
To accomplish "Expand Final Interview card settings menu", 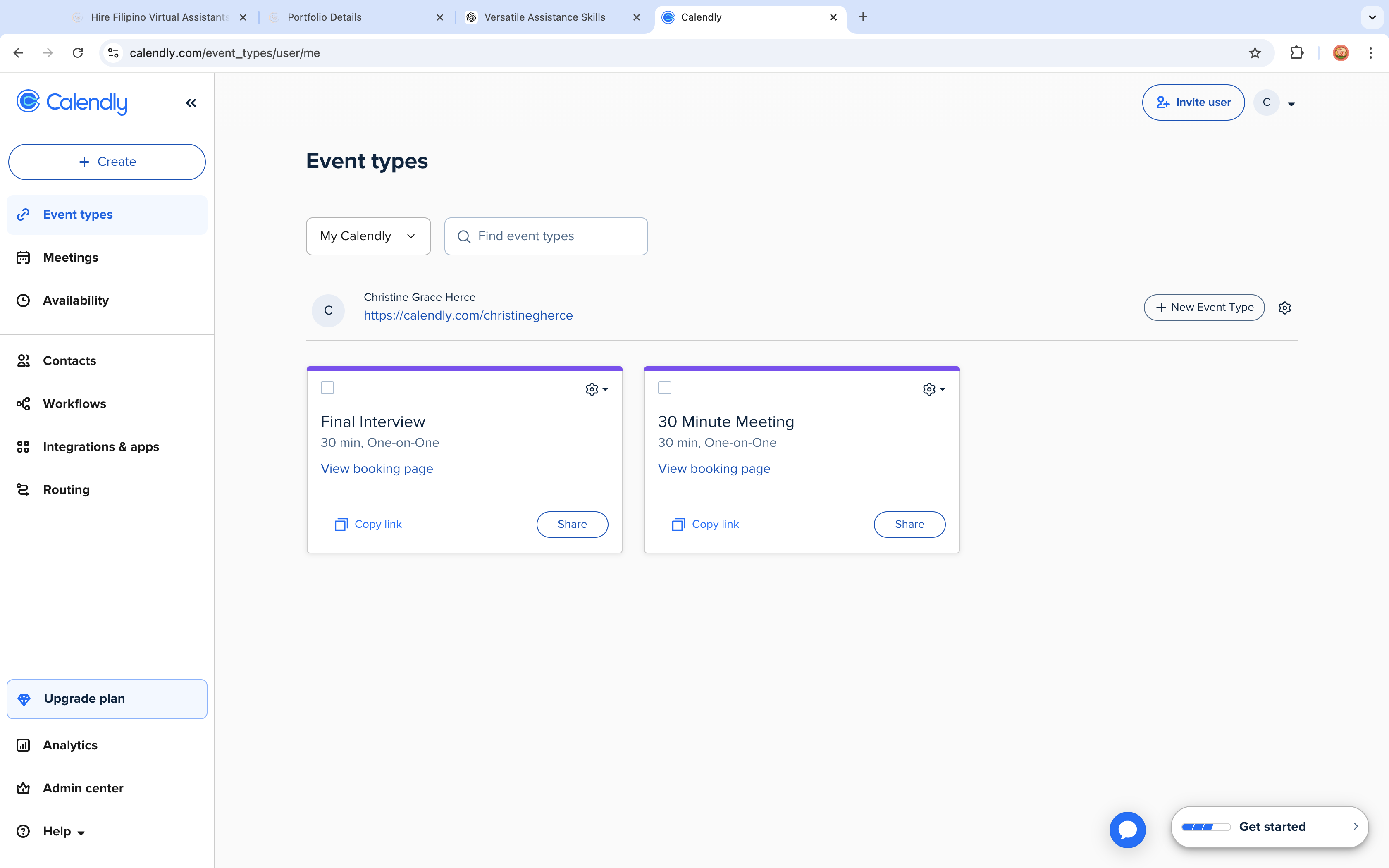I will (597, 389).
